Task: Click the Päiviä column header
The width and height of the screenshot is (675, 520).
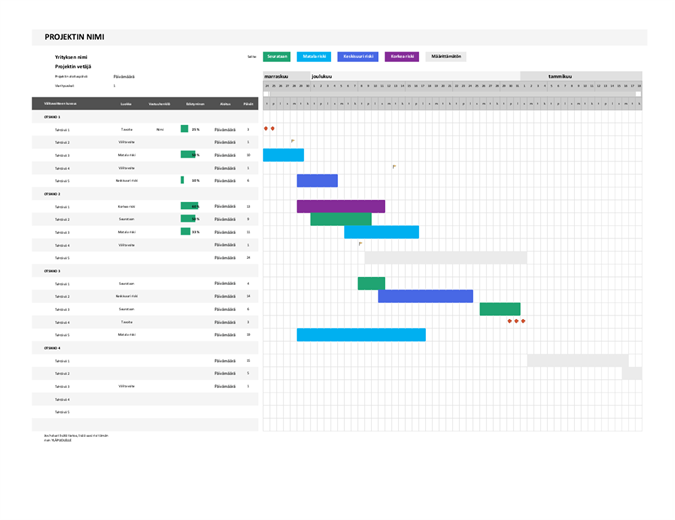Action: (248, 104)
